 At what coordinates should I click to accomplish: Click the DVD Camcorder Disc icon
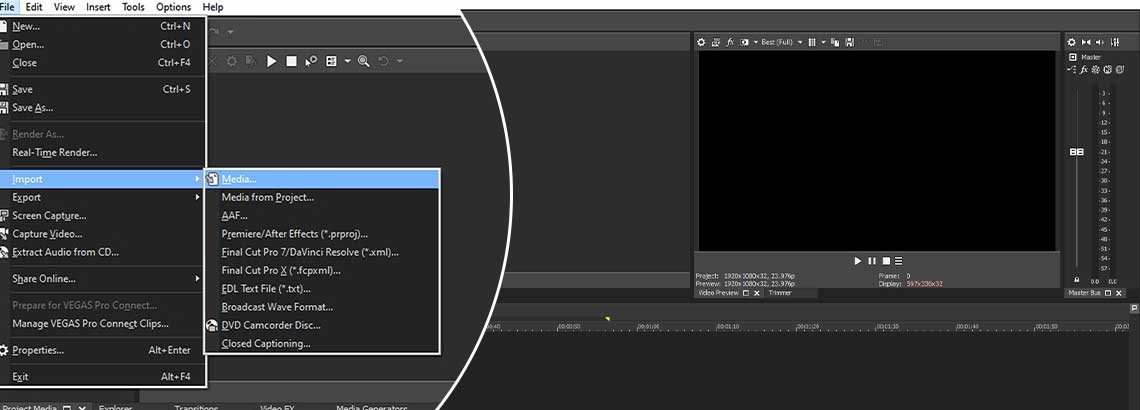[212, 325]
